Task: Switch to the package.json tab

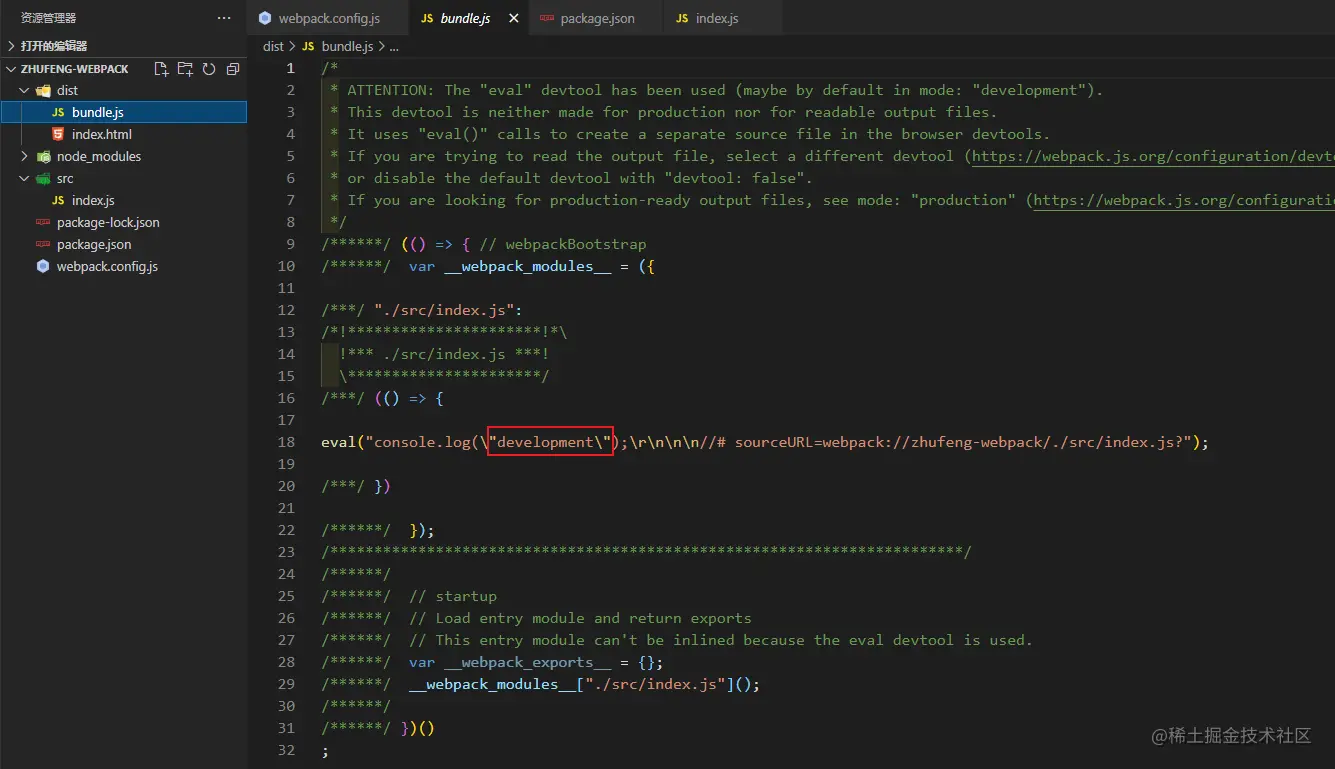Action: 597,19
